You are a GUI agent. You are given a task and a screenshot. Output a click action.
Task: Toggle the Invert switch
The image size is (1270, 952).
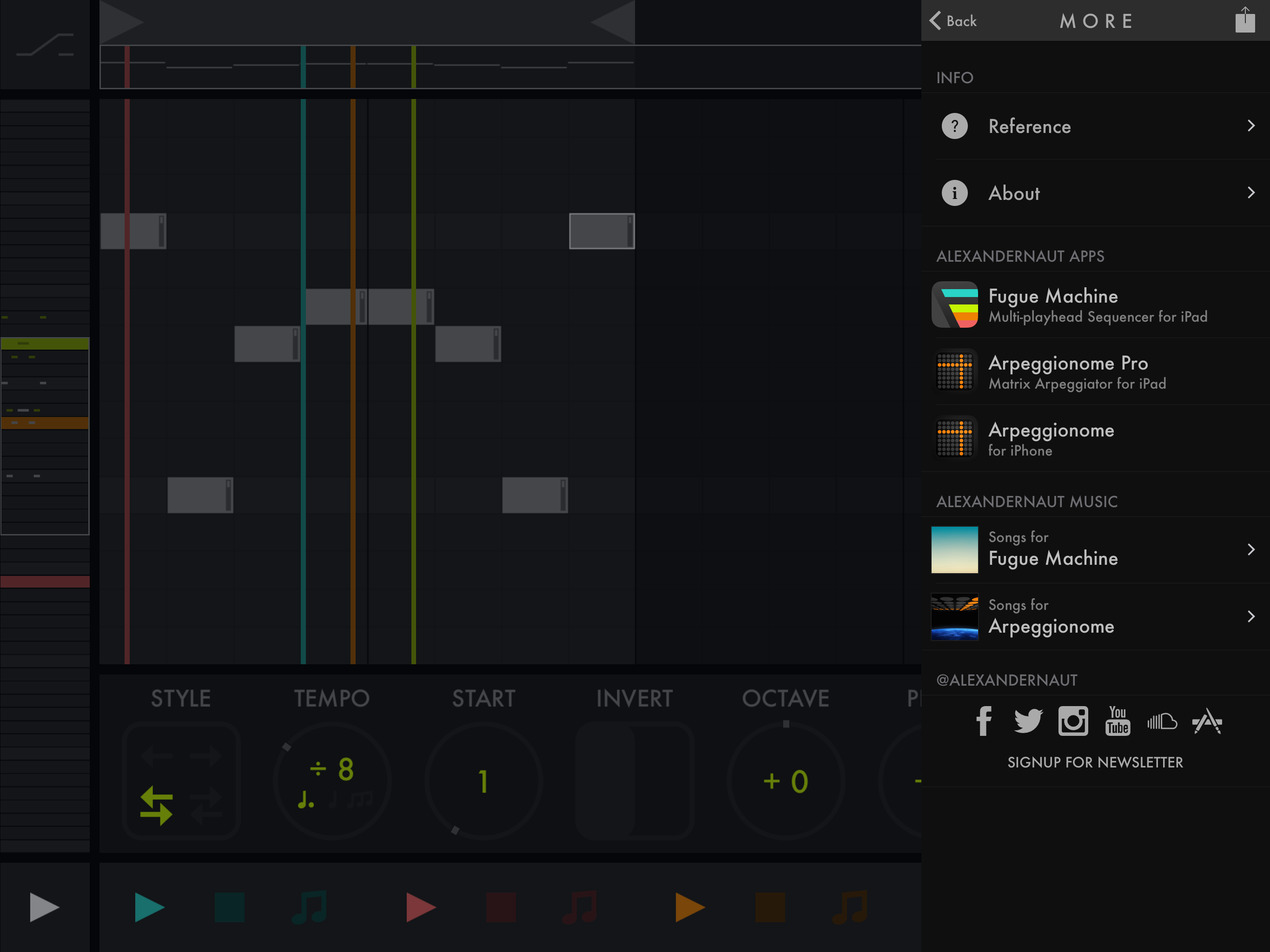635,781
